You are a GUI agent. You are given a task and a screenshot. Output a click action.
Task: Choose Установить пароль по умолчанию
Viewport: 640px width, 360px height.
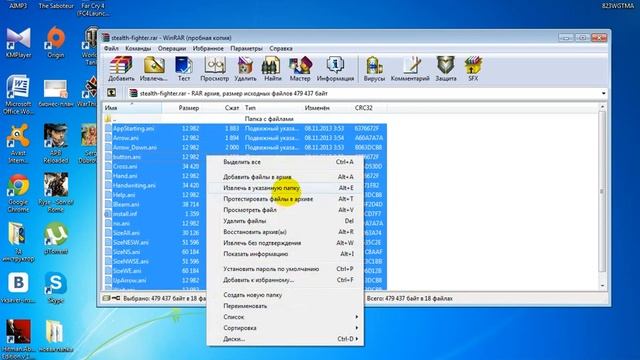point(285,269)
